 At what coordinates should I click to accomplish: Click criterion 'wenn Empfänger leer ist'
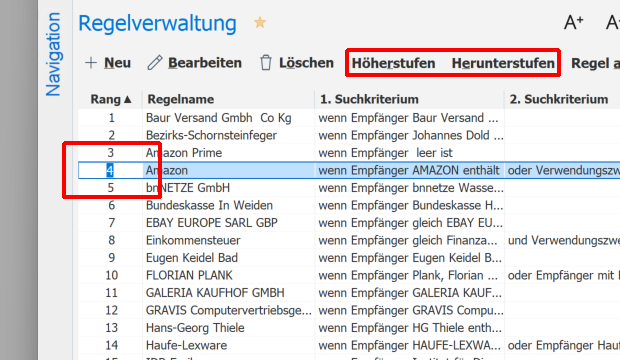click(x=386, y=153)
